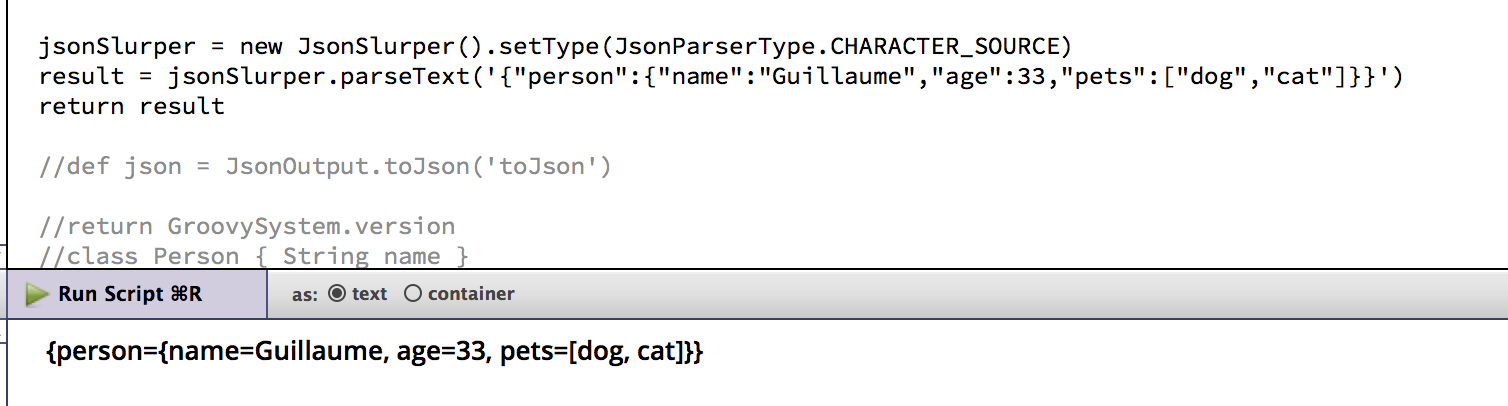Select the text output radio button
Viewport: 1508px width, 406px height.
(x=337, y=294)
